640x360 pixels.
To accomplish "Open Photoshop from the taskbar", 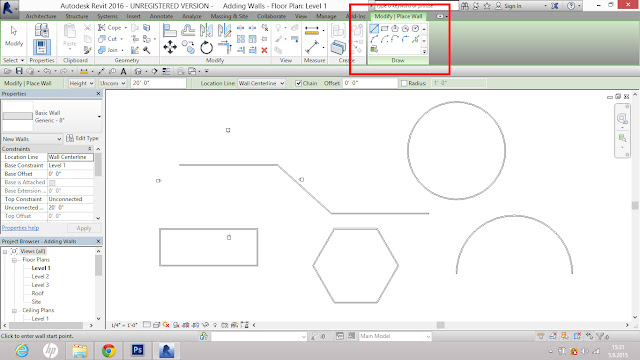I will click(x=138, y=350).
